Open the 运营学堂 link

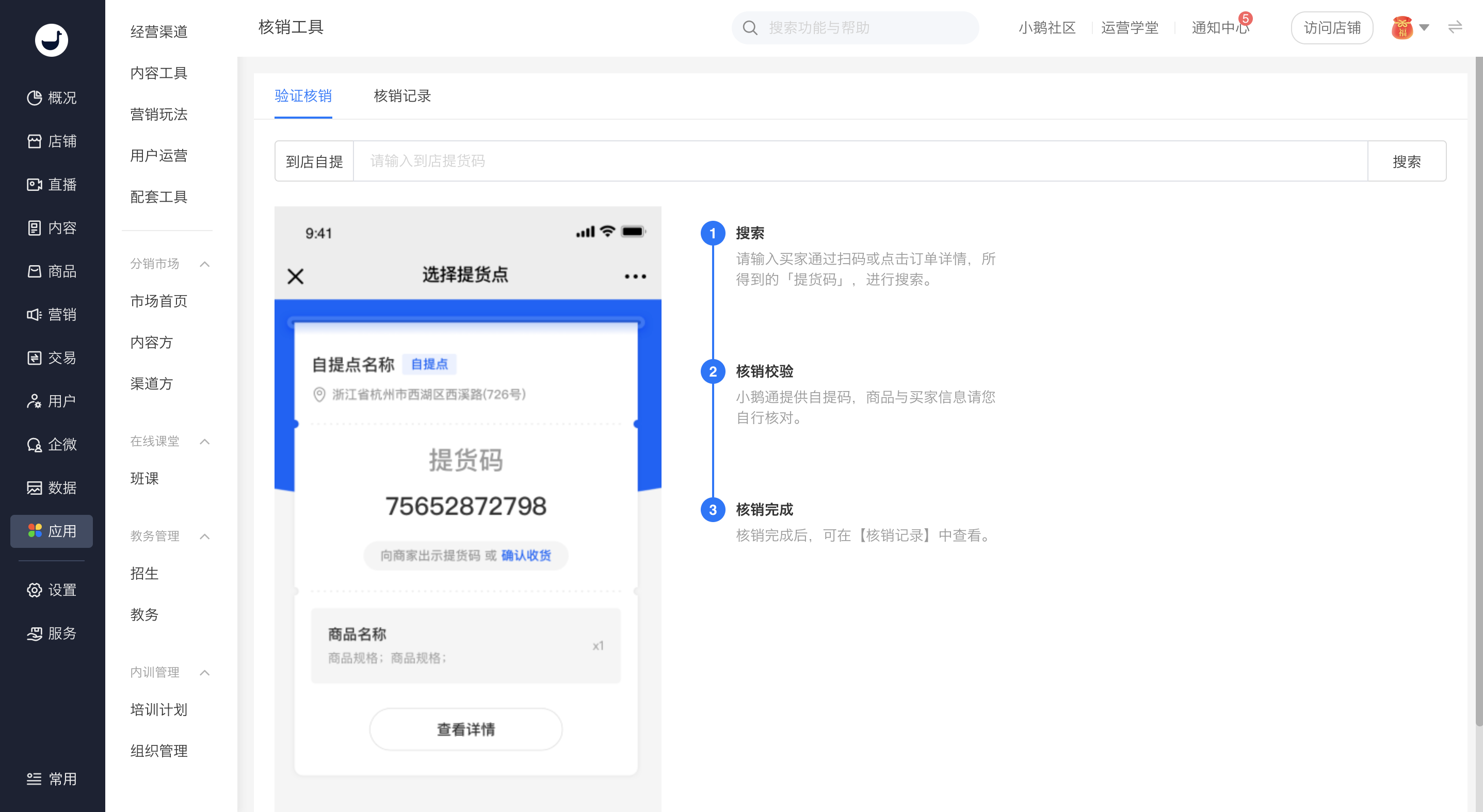tap(1130, 28)
